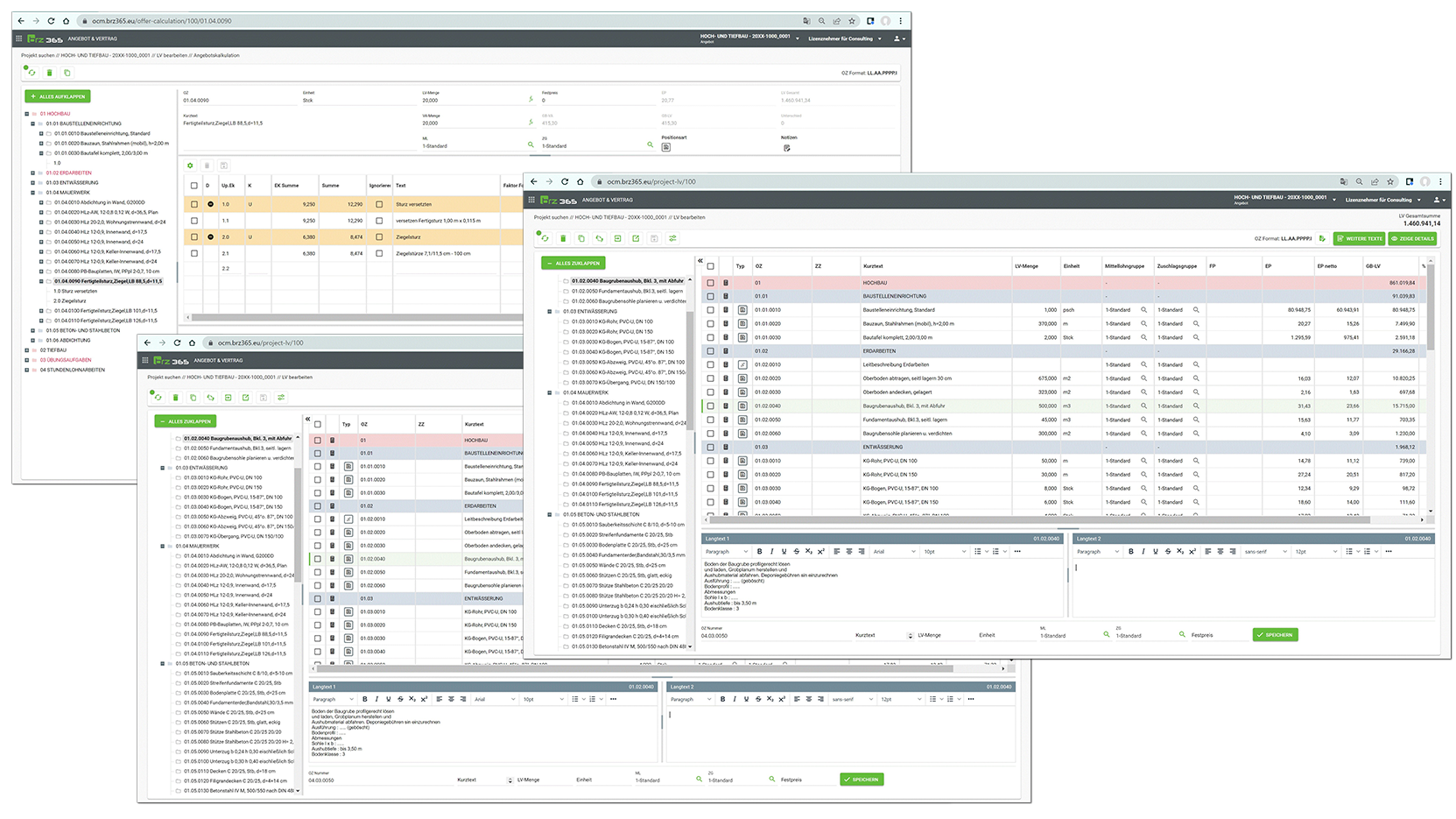Image resolution: width=1456 pixels, height=819 pixels.
Task: Click the LV bearbeiten breadcrumb in the back calculation window
Action: point(172,55)
